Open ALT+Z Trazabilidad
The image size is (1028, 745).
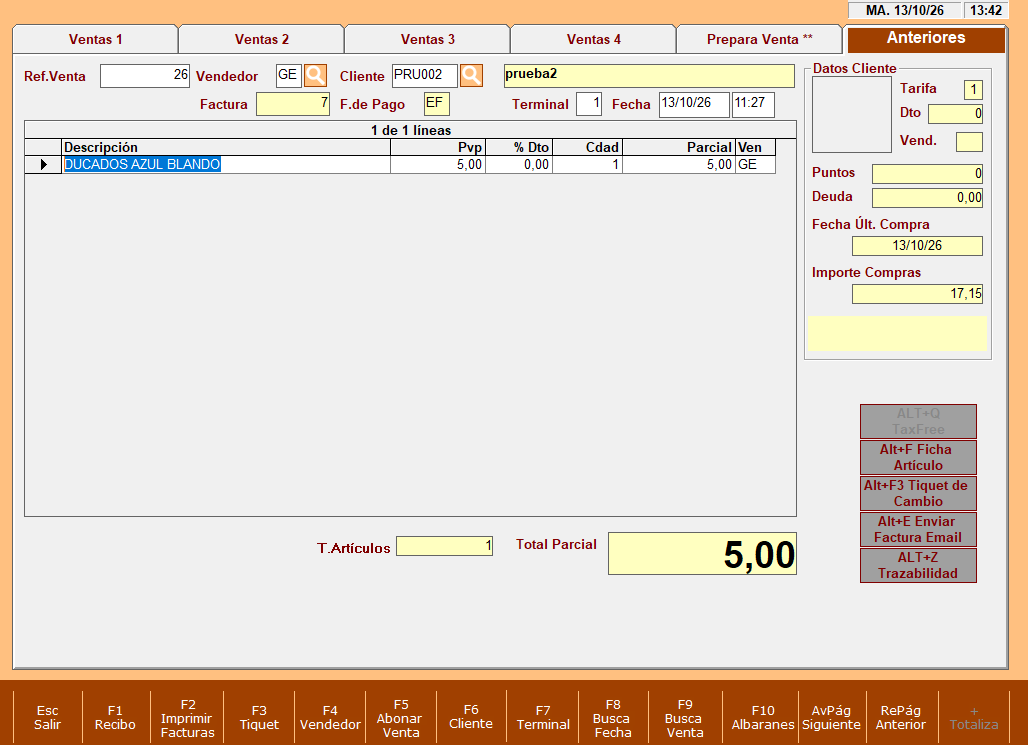tap(918, 565)
